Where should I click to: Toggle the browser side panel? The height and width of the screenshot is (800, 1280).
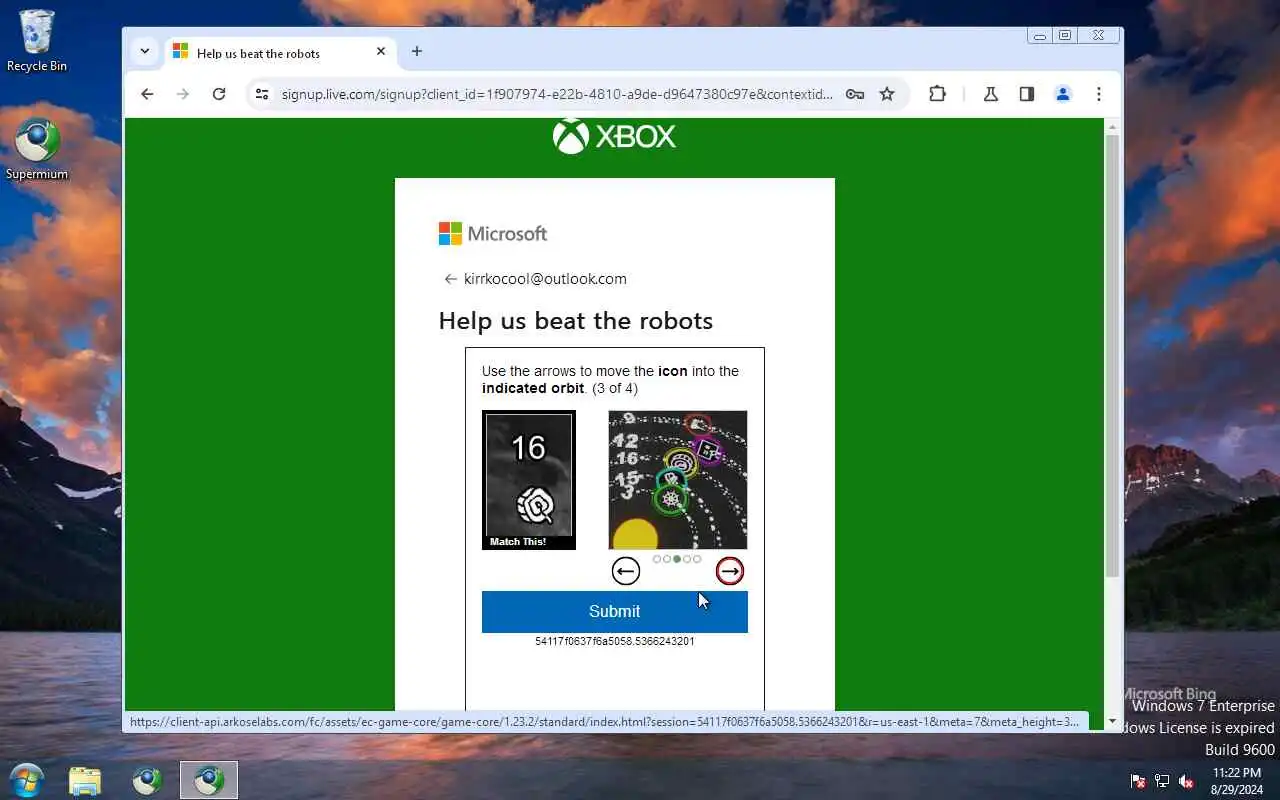coord(1027,94)
